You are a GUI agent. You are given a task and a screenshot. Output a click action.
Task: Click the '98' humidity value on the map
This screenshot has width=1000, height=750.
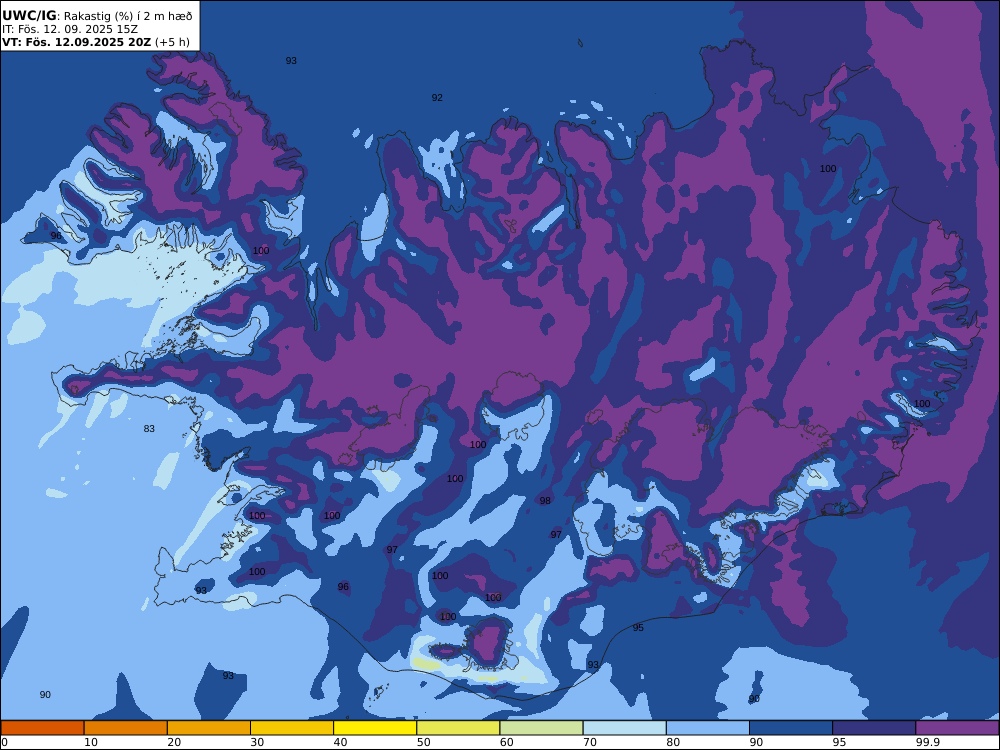click(545, 501)
